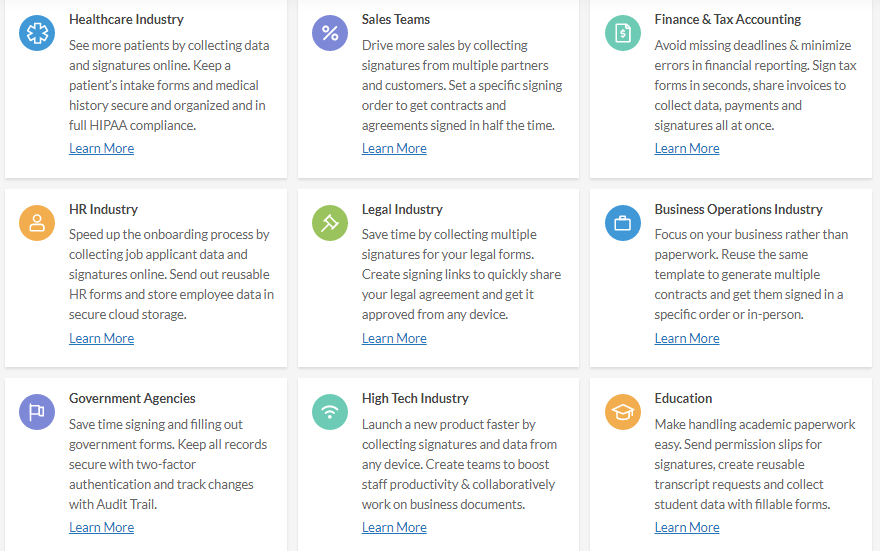
Task: Open Learn More for Business Operations Industry
Action: 687,338
